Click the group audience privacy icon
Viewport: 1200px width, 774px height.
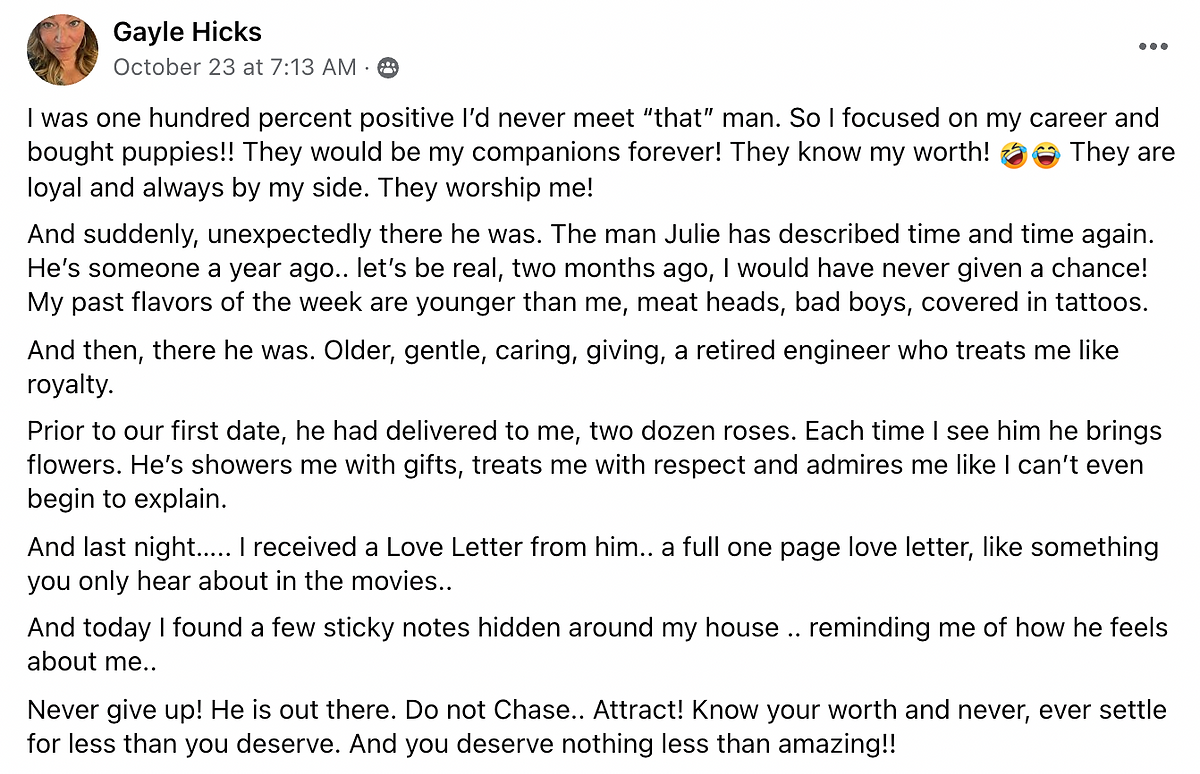click(x=388, y=68)
